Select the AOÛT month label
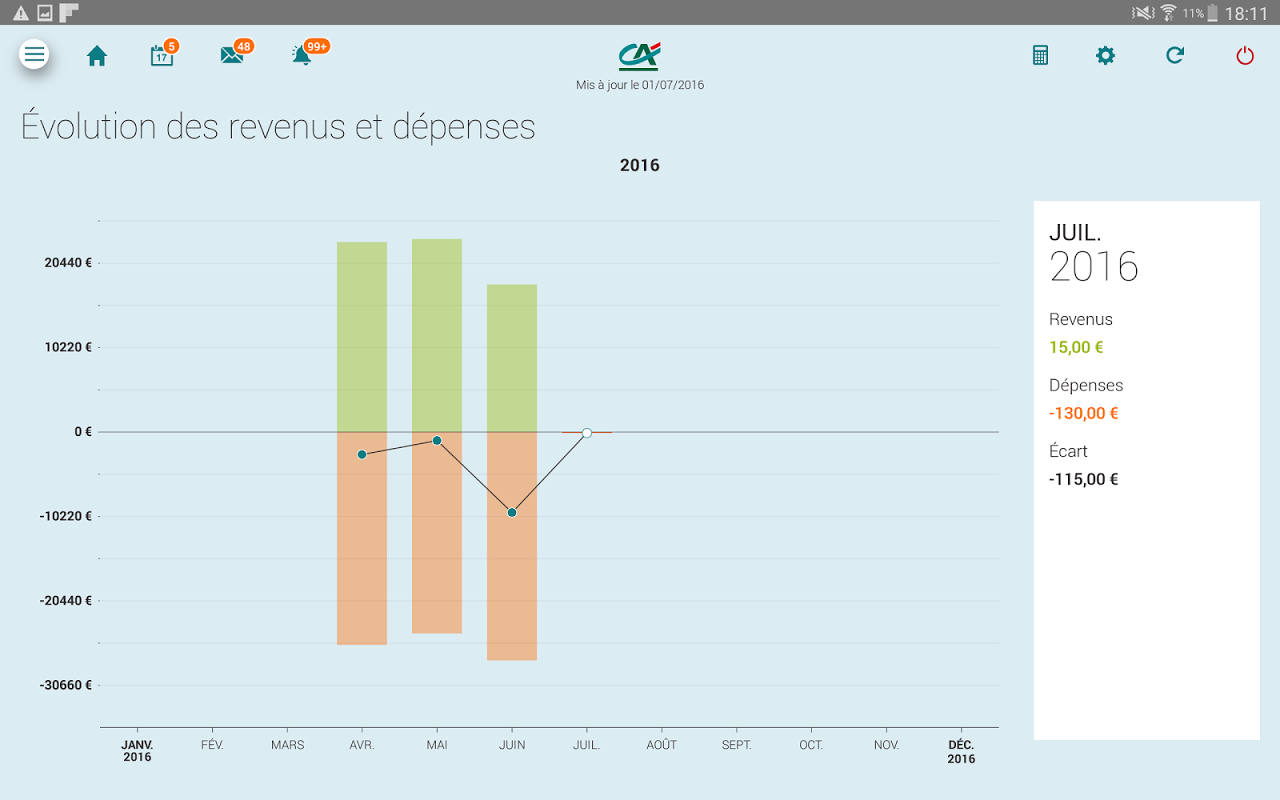This screenshot has height=800, width=1280. (x=662, y=745)
